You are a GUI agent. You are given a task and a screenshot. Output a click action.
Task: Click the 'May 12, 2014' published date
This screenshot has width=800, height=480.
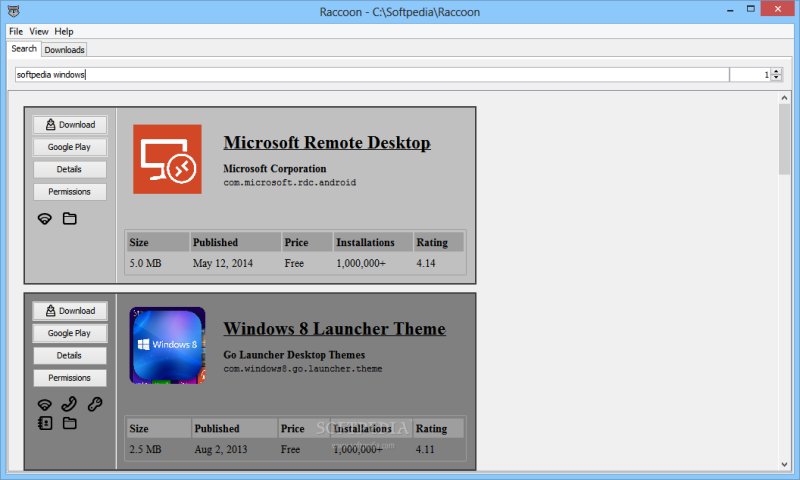click(x=222, y=263)
